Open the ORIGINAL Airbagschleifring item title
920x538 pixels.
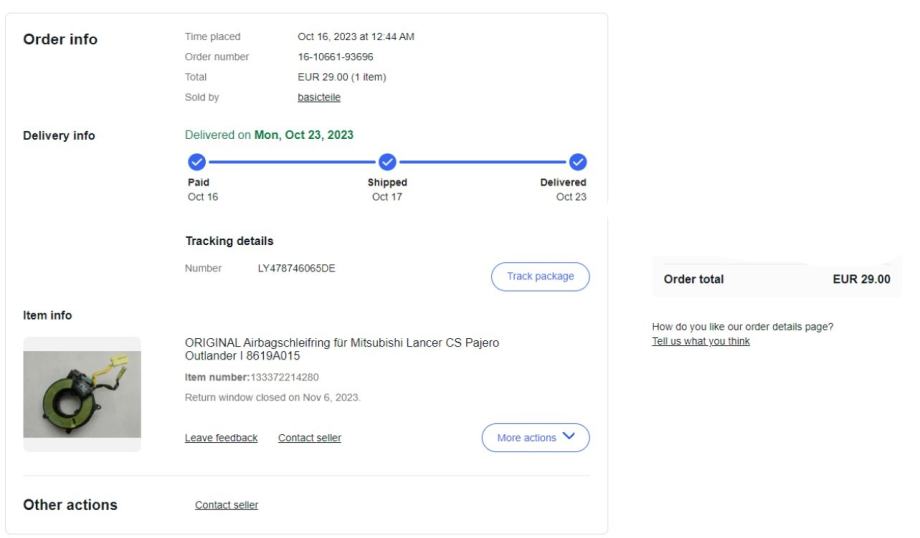(x=342, y=348)
